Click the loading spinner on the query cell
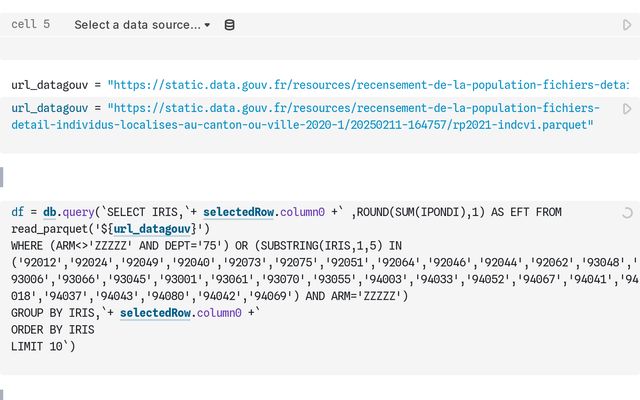 click(x=627, y=212)
